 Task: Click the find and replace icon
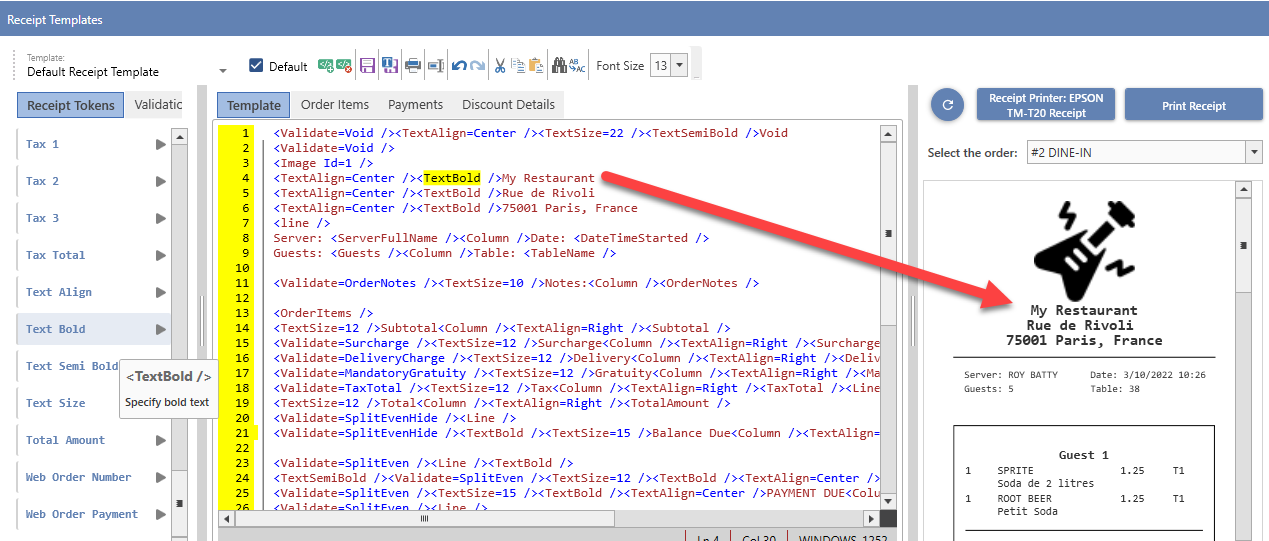577,66
